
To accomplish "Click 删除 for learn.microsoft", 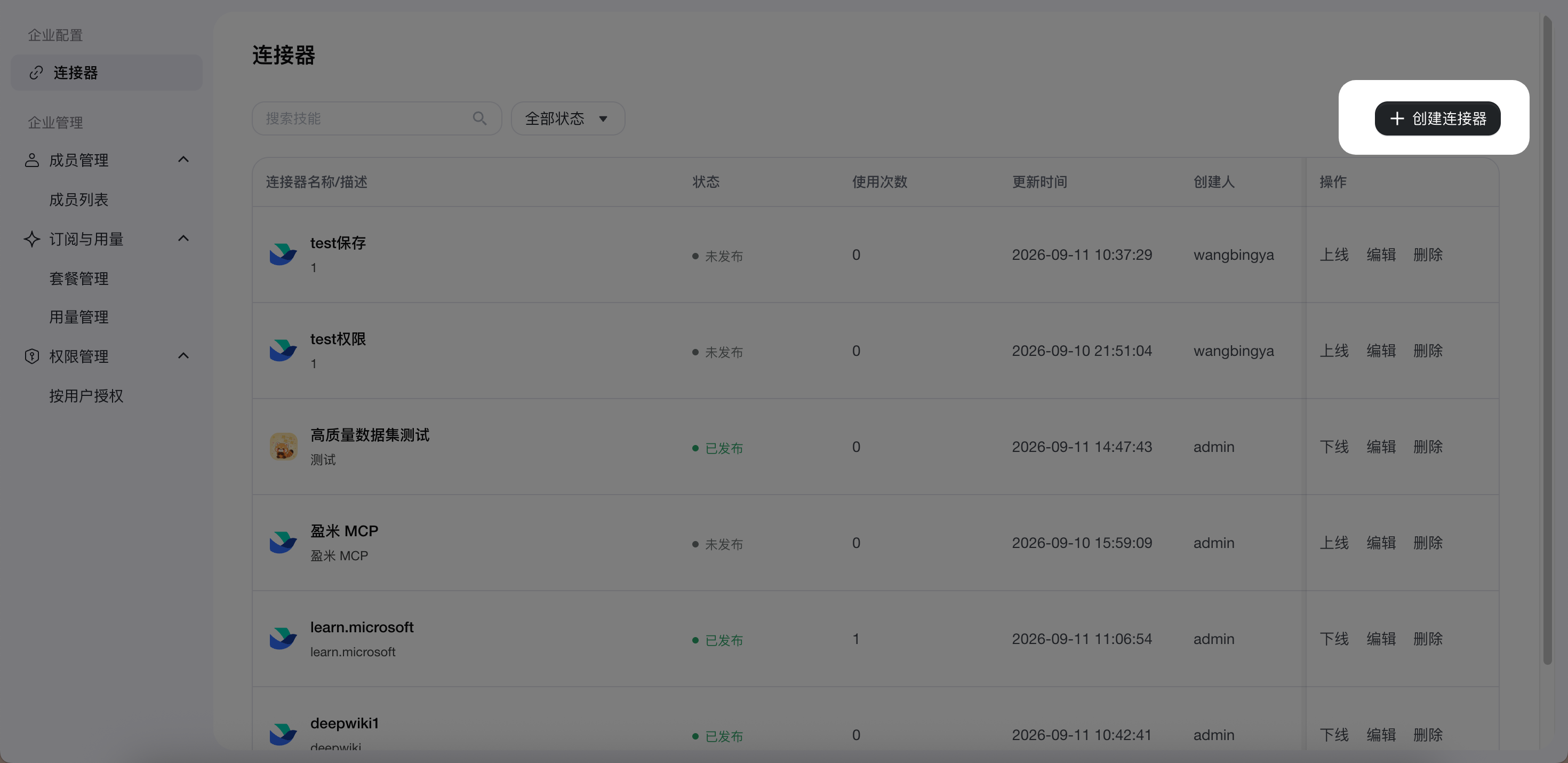I will pyautogui.click(x=1427, y=639).
